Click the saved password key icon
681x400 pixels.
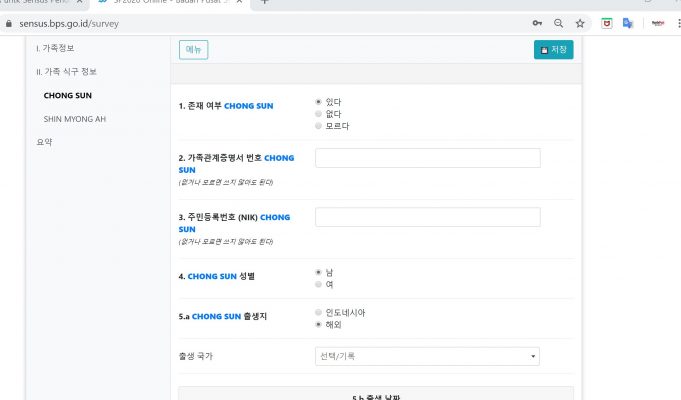(538, 22)
